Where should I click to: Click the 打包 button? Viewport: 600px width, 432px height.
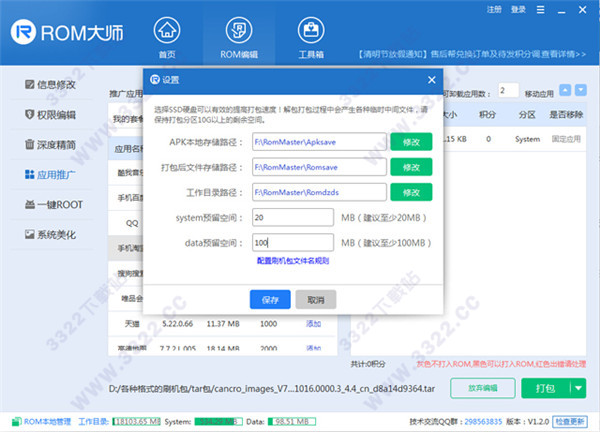[546, 388]
